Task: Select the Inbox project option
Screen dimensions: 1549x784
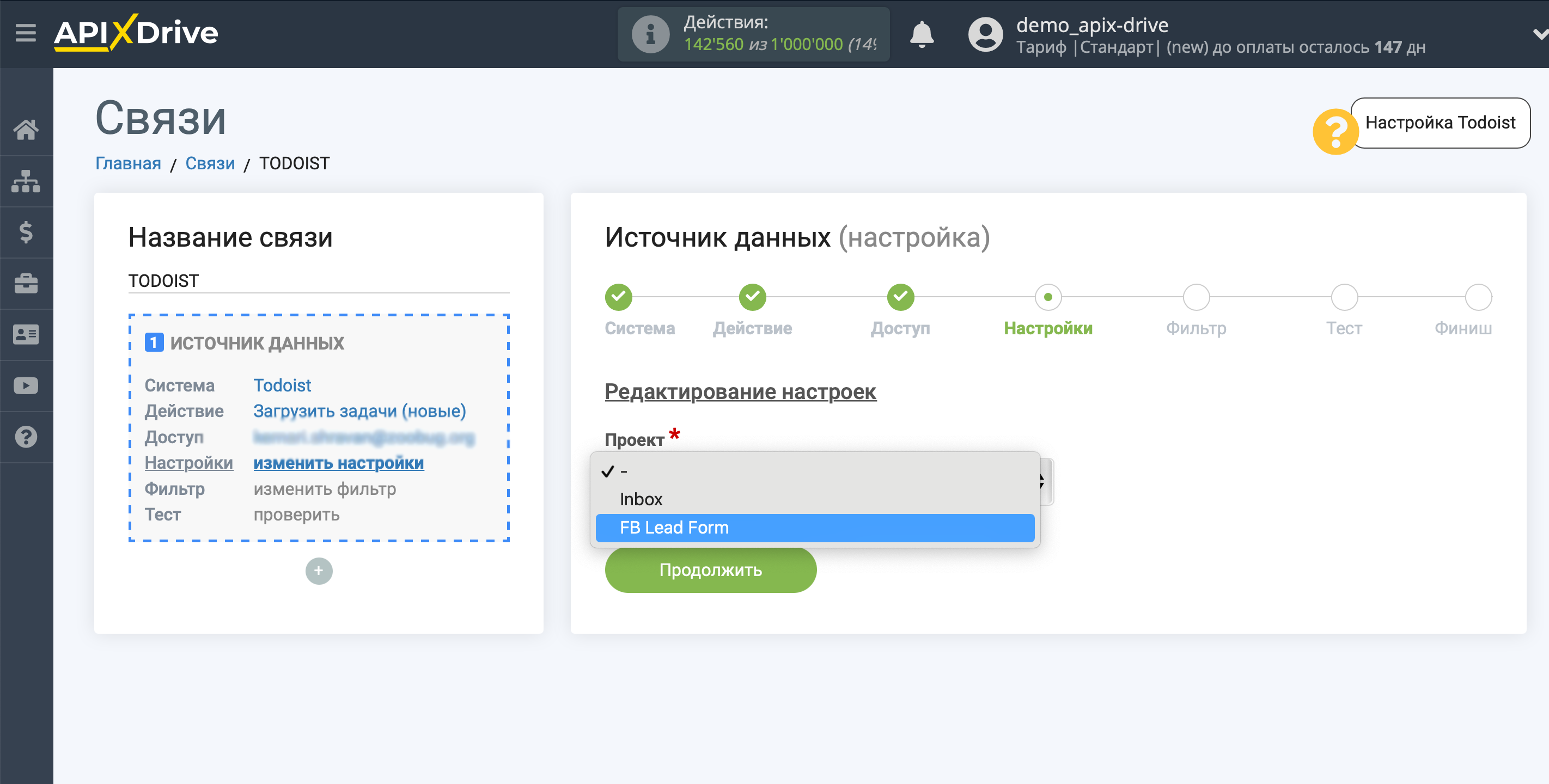Action: 815,499
